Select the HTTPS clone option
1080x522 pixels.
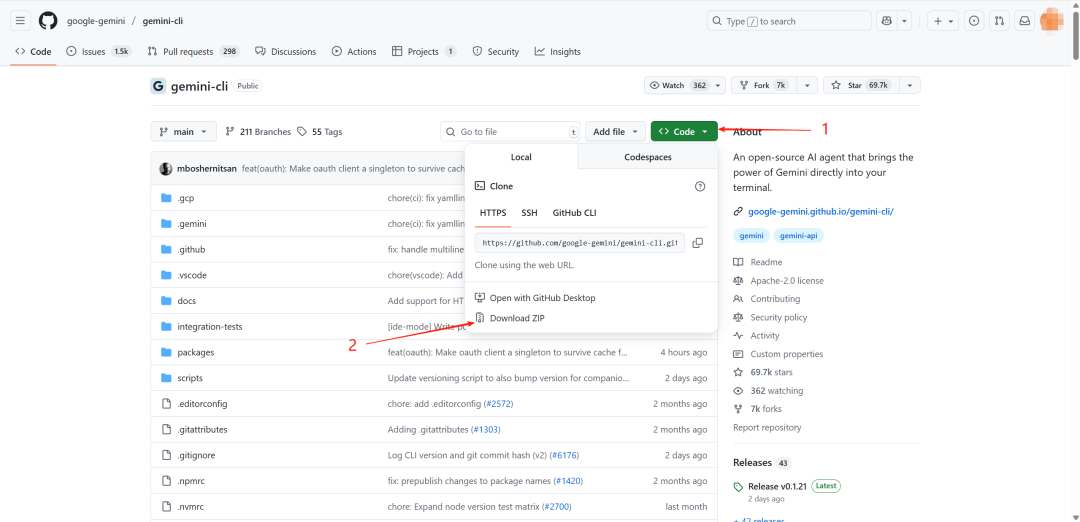pyautogui.click(x=492, y=213)
